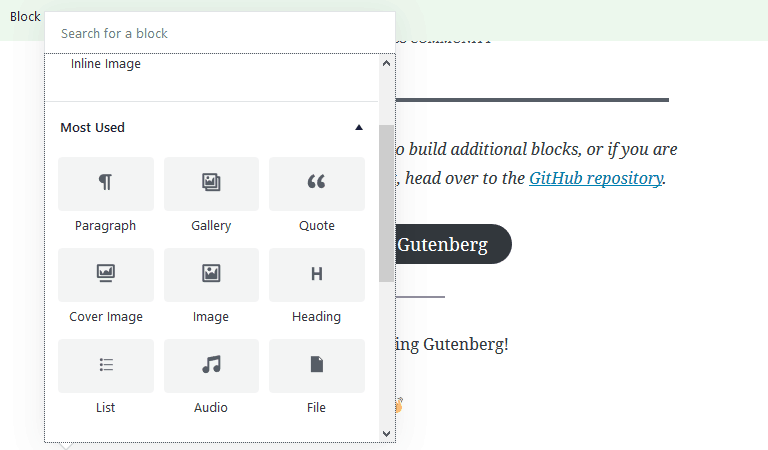Click the Search for a block field
The height and width of the screenshot is (450, 768).
219,33
